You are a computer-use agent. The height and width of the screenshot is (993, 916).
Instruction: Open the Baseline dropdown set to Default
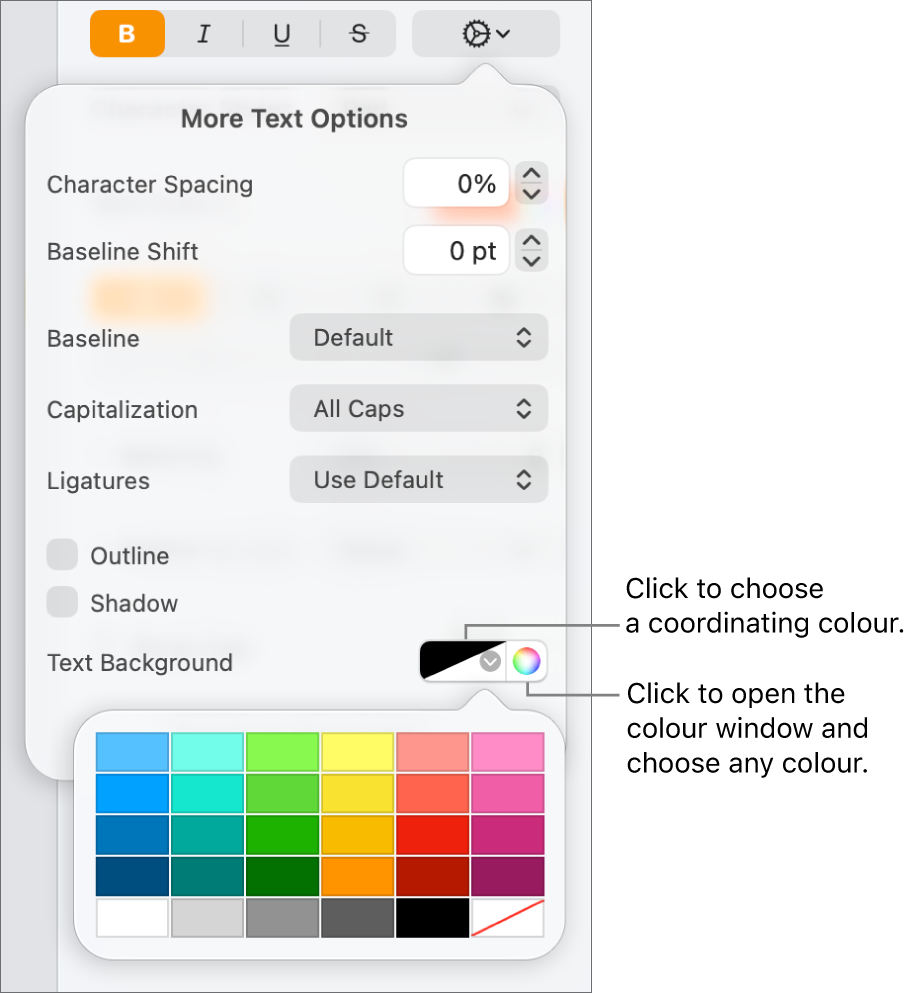coord(418,337)
